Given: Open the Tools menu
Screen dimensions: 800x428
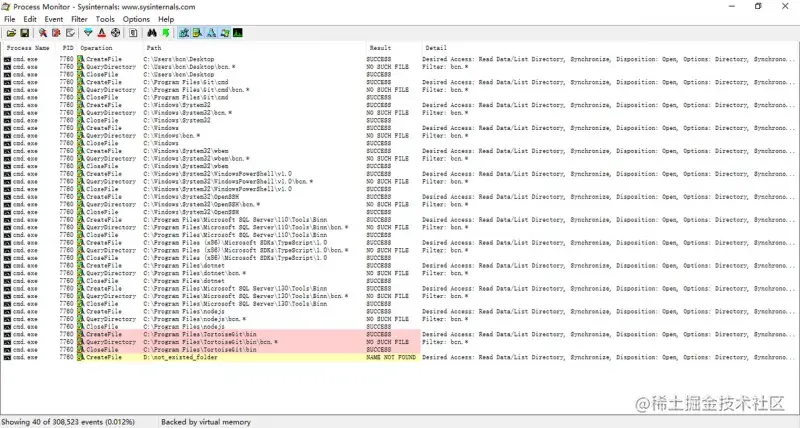Looking at the screenshot, I should click(x=105, y=19).
